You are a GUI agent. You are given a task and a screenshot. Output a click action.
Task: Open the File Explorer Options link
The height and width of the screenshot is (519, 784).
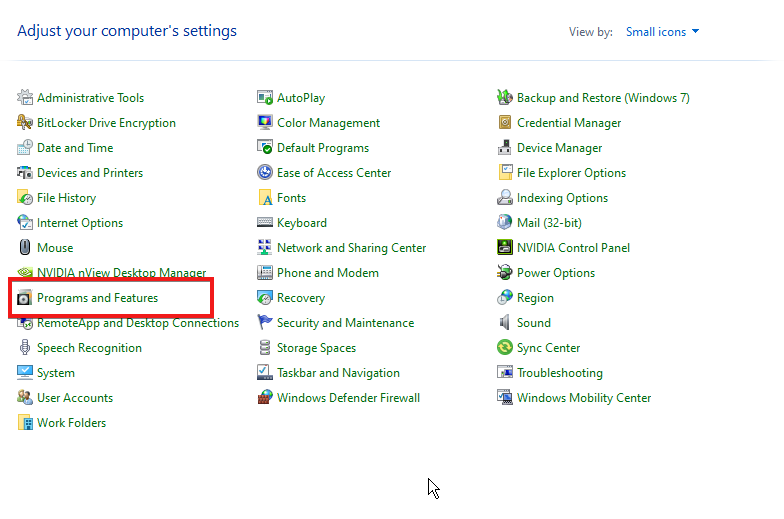click(x=571, y=173)
